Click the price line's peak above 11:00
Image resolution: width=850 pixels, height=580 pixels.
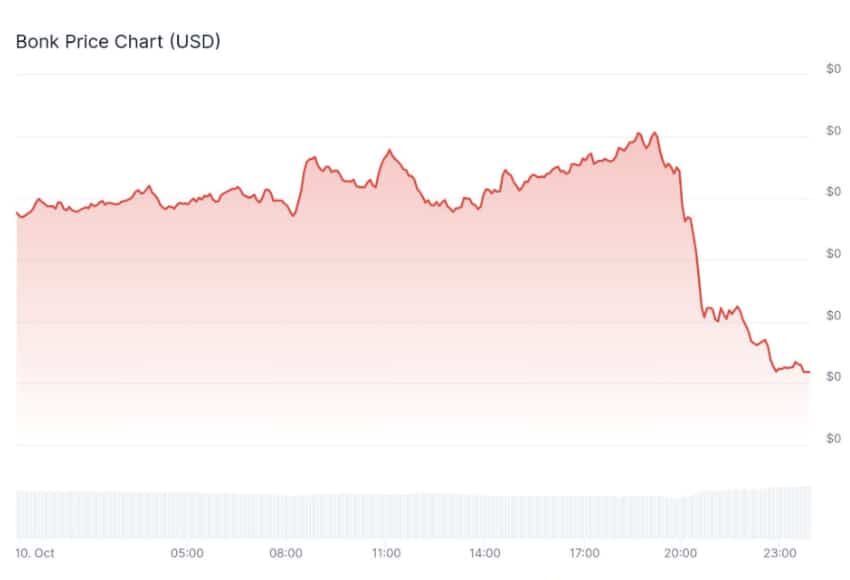point(389,151)
